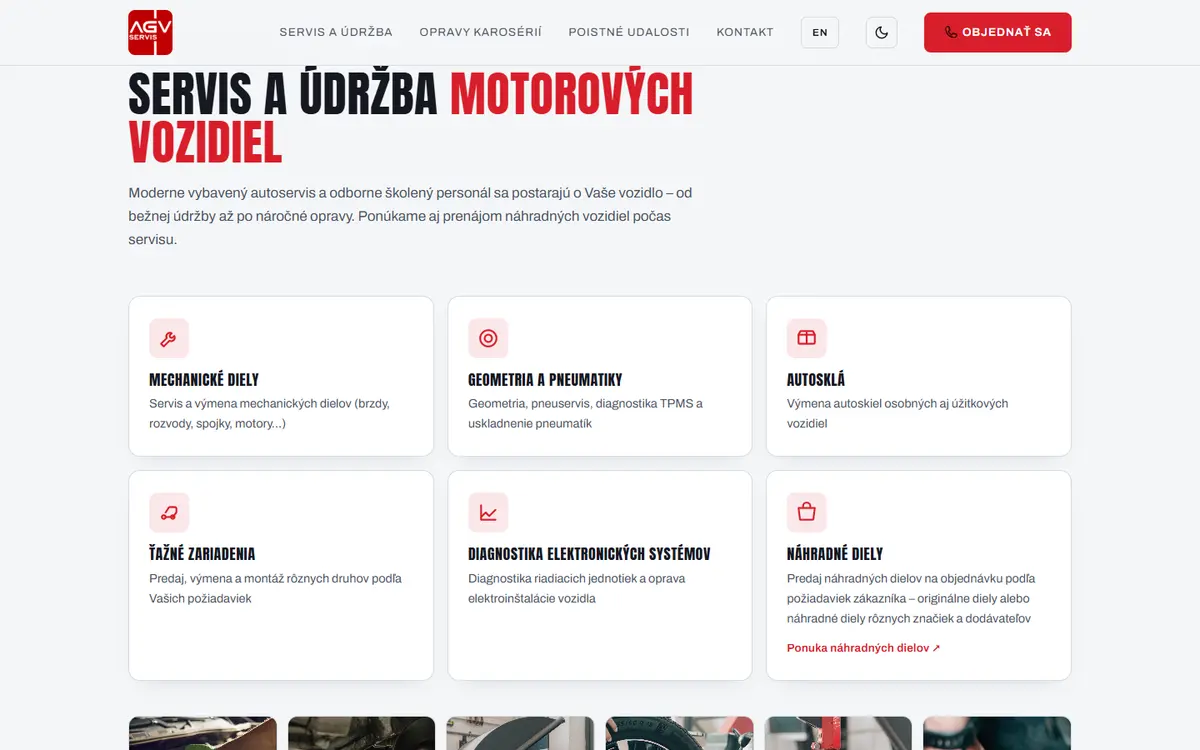1200x750 pixels.
Task: Switch language using the EN button
Action: pos(820,32)
